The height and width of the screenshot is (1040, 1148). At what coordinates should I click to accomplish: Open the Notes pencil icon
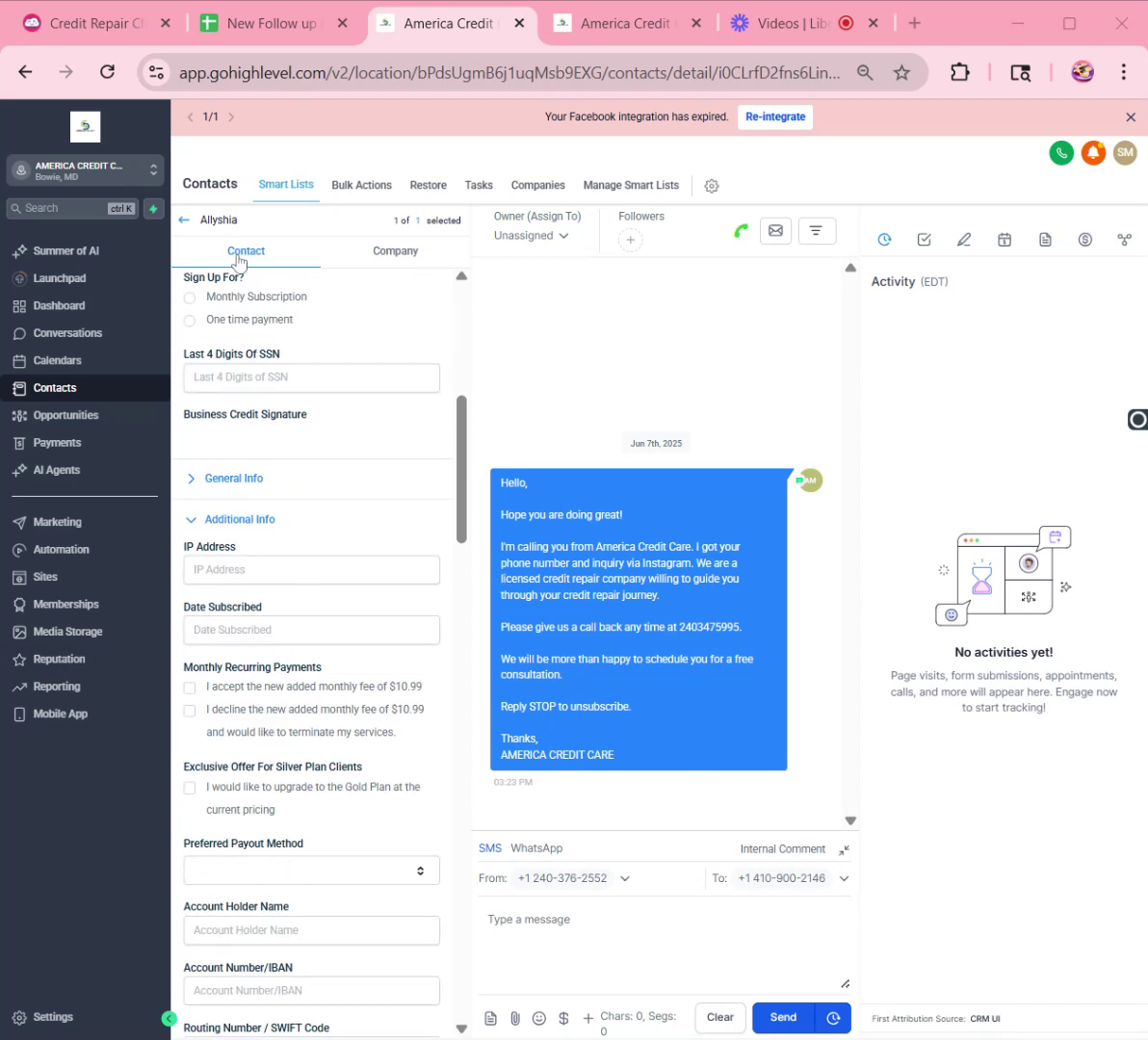click(964, 240)
